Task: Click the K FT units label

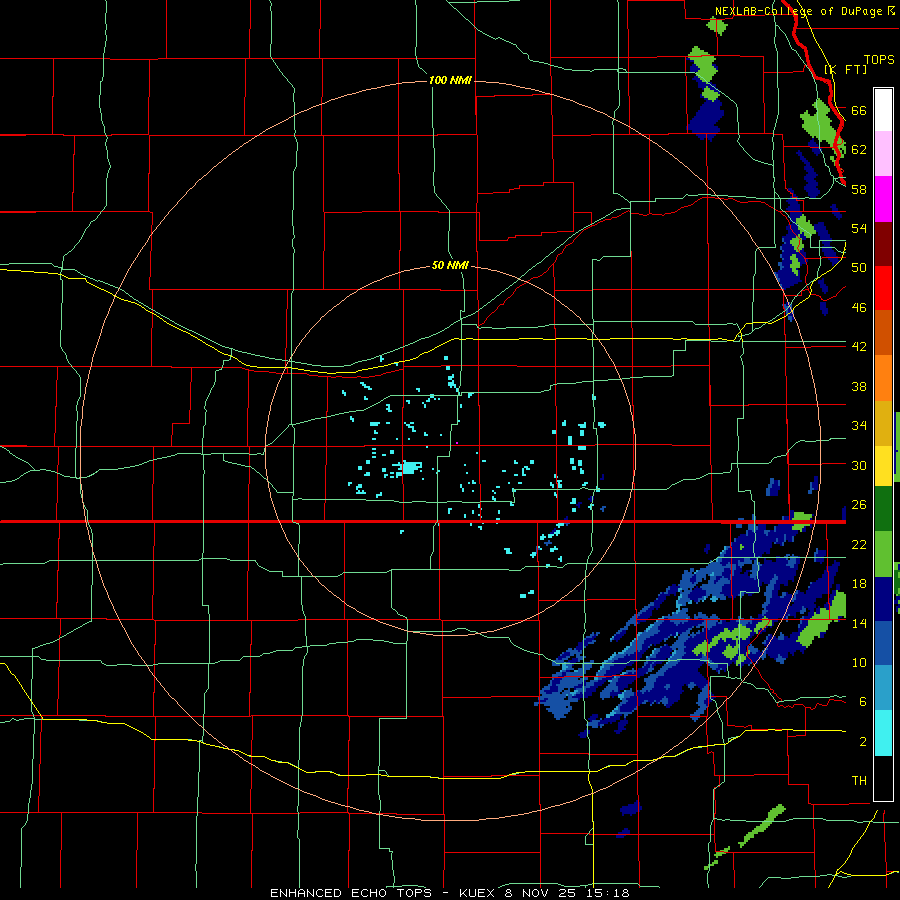Action: pyautogui.click(x=846, y=69)
